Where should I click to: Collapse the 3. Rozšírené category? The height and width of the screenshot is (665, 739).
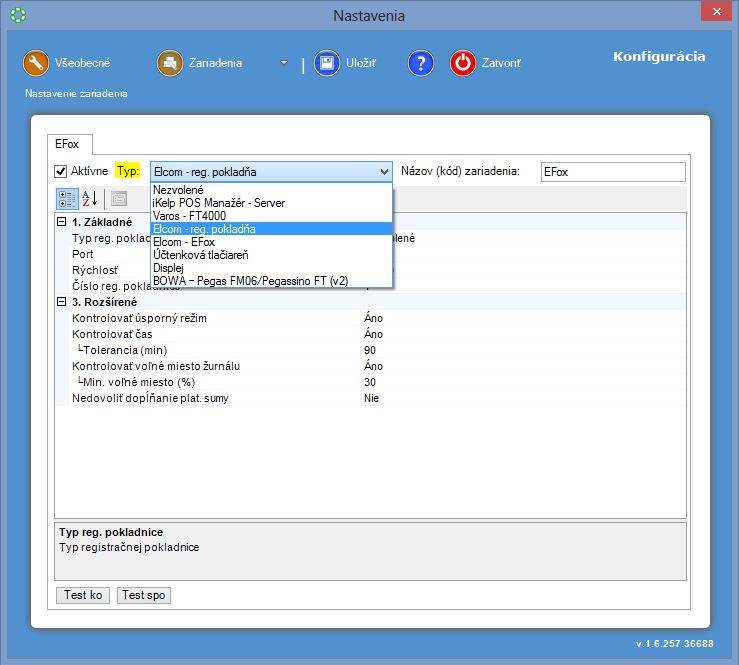(62, 302)
